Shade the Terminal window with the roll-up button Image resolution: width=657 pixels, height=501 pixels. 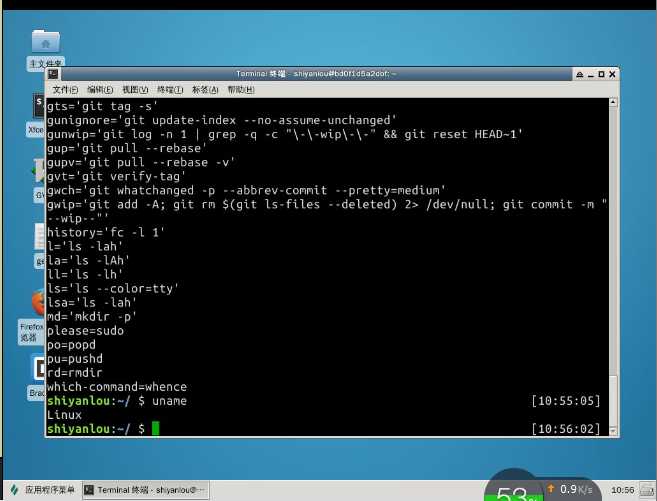tap(579, 74)
